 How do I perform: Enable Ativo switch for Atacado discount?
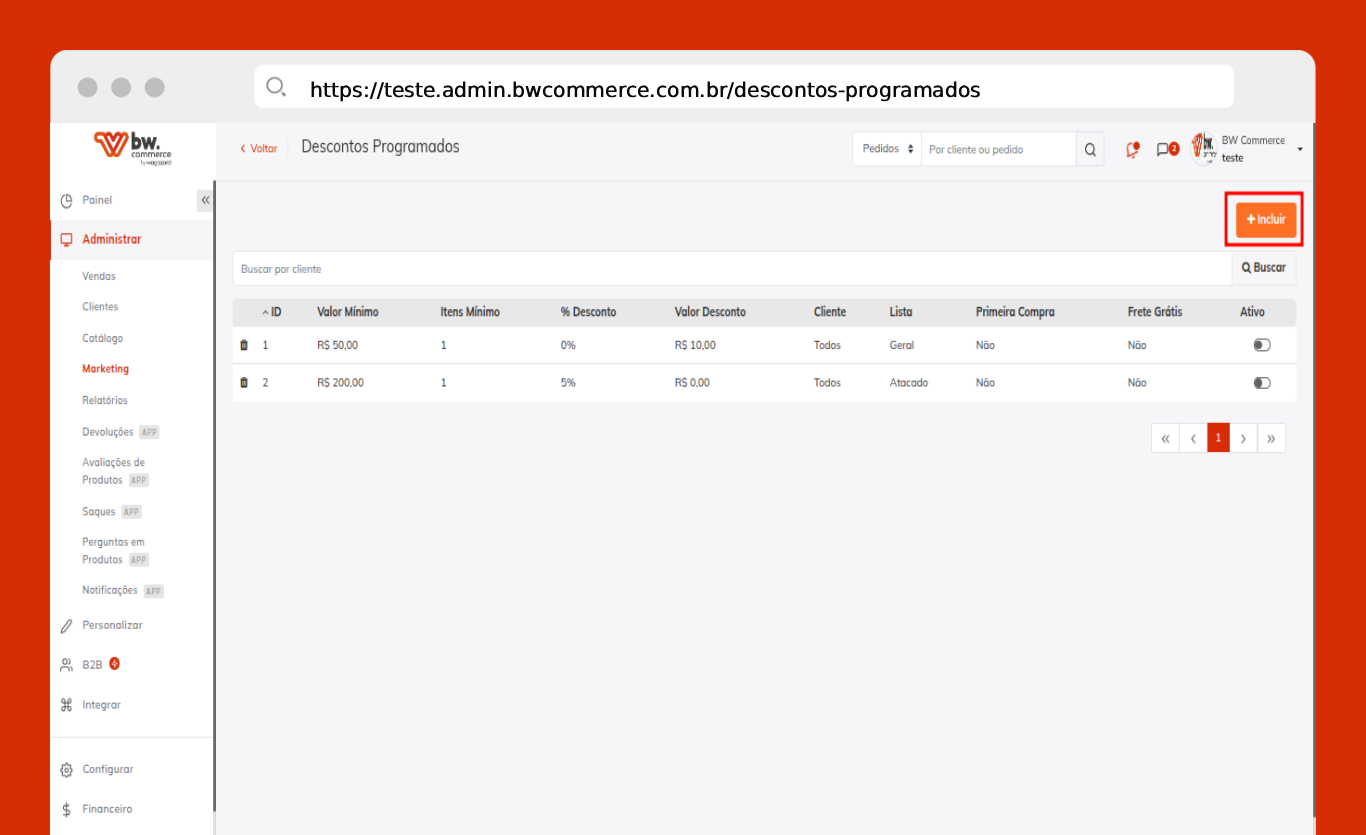1261,383
